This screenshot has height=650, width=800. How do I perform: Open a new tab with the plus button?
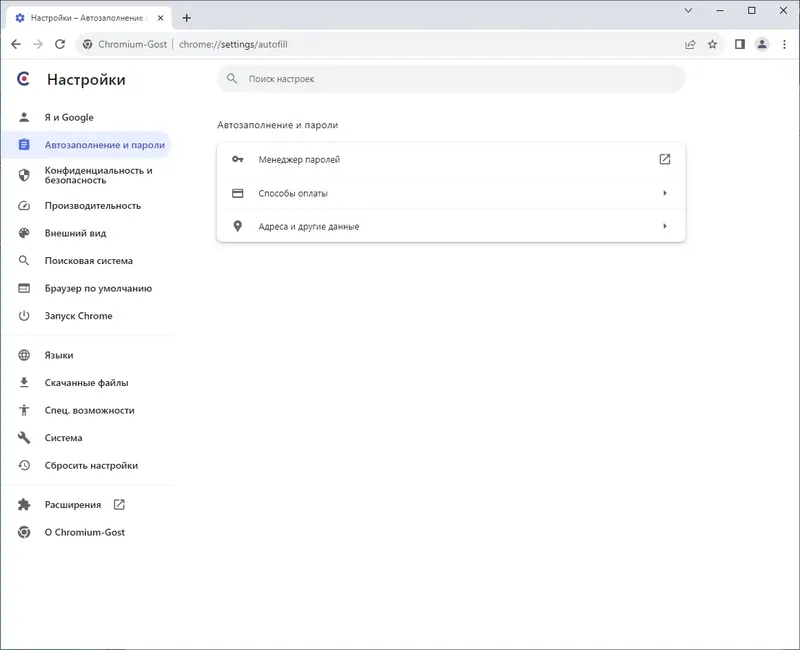pos(187,18)
